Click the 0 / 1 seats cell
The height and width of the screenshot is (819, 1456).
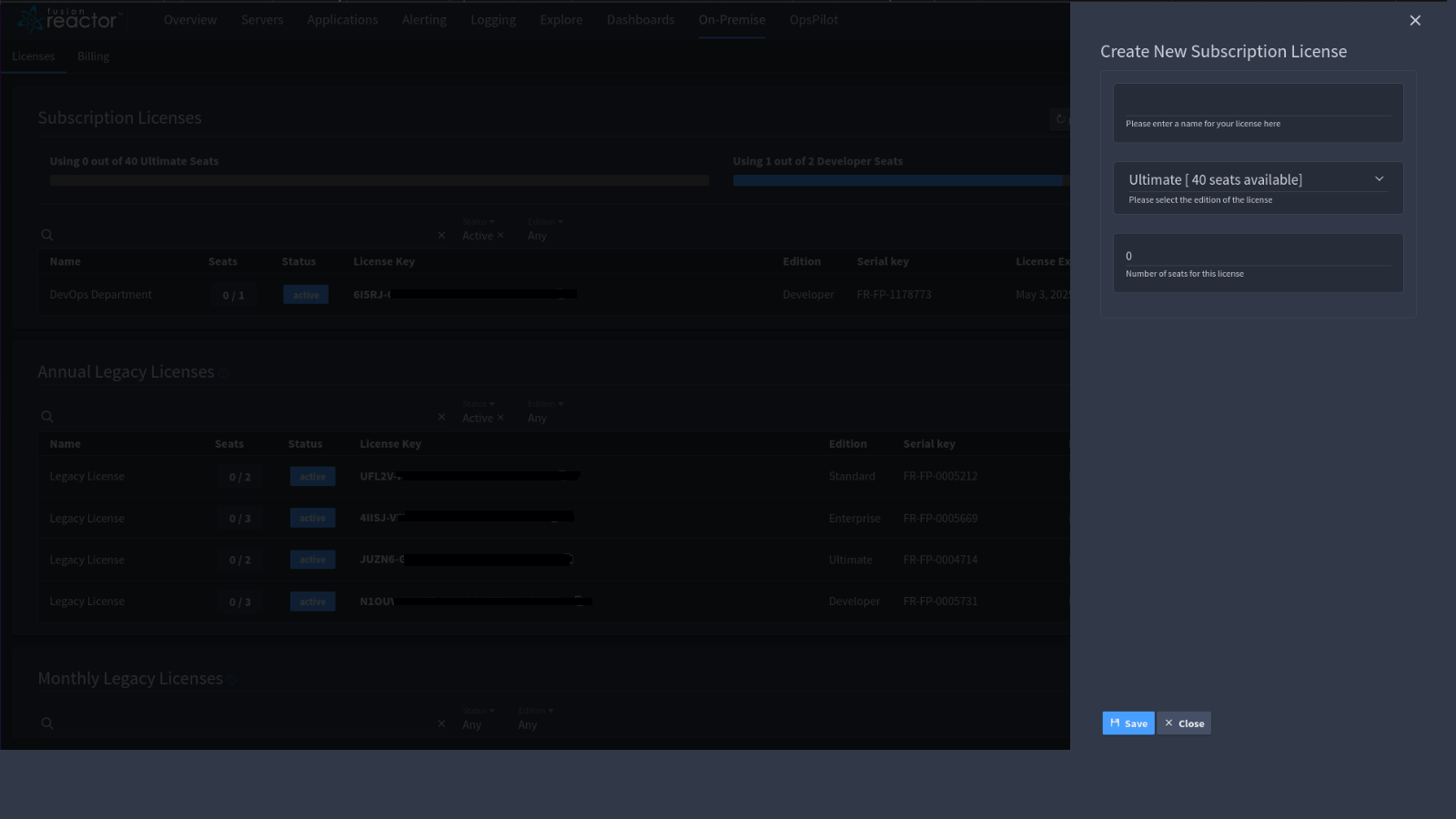233,295
